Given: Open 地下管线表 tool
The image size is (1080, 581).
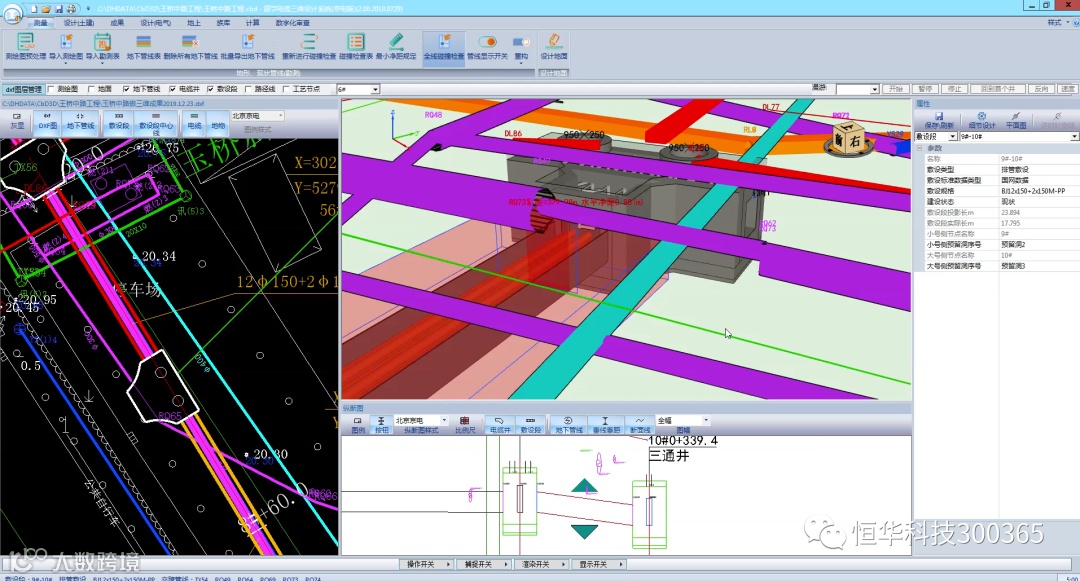Looking at the screenshot, I should (x=143, y=42).
